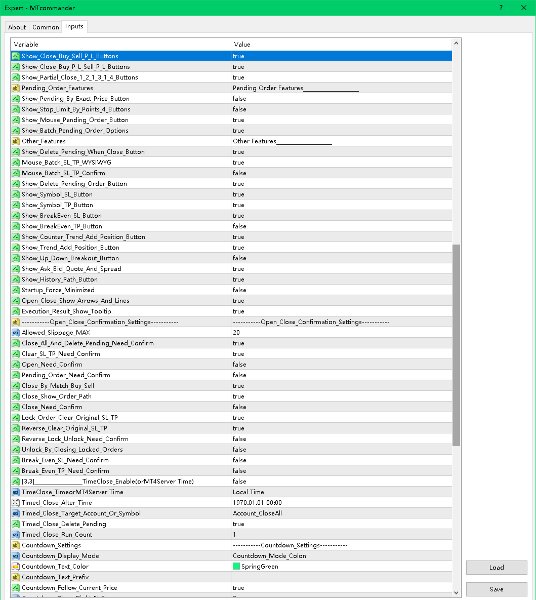Click the icon beside Startup_Force_Minimized

(x=16, y=290)
